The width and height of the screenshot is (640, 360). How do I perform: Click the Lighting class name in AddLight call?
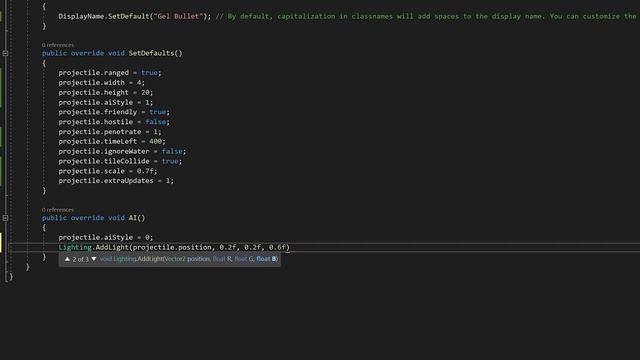pos(75,247)
